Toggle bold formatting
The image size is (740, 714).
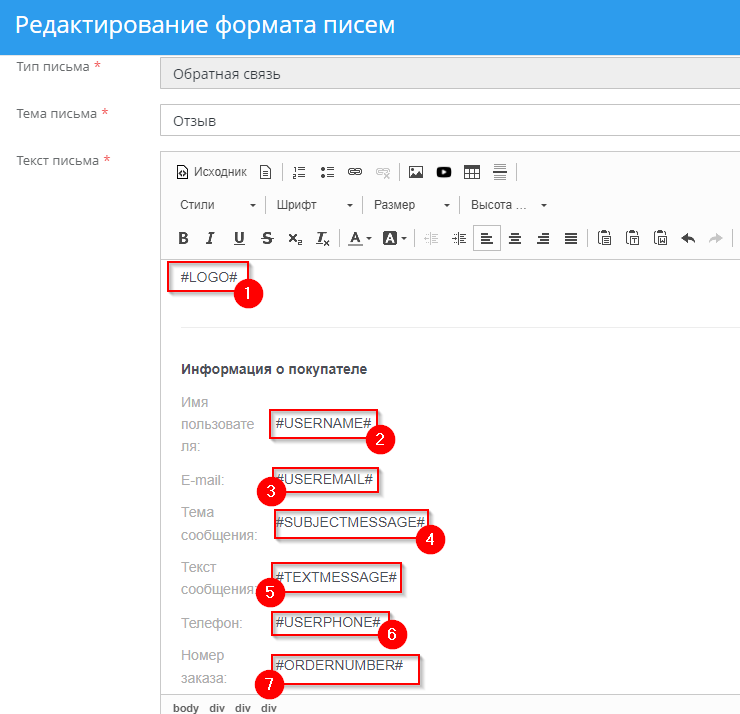(x=183, y=238)
